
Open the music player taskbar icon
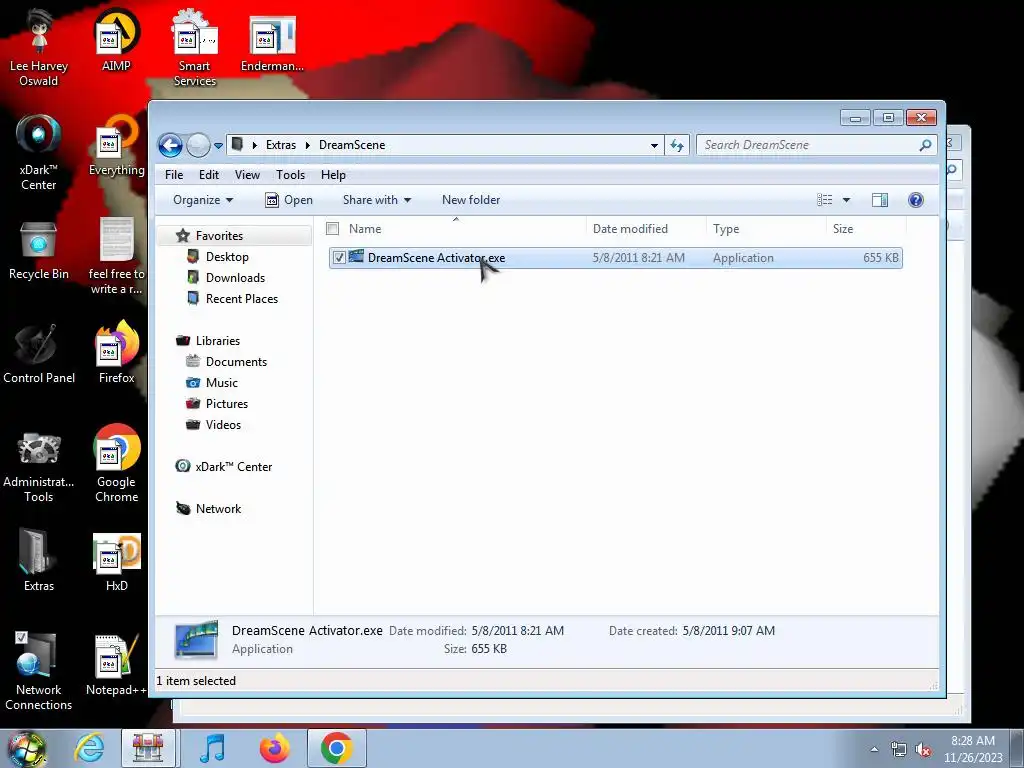click(x=212, y=748)
